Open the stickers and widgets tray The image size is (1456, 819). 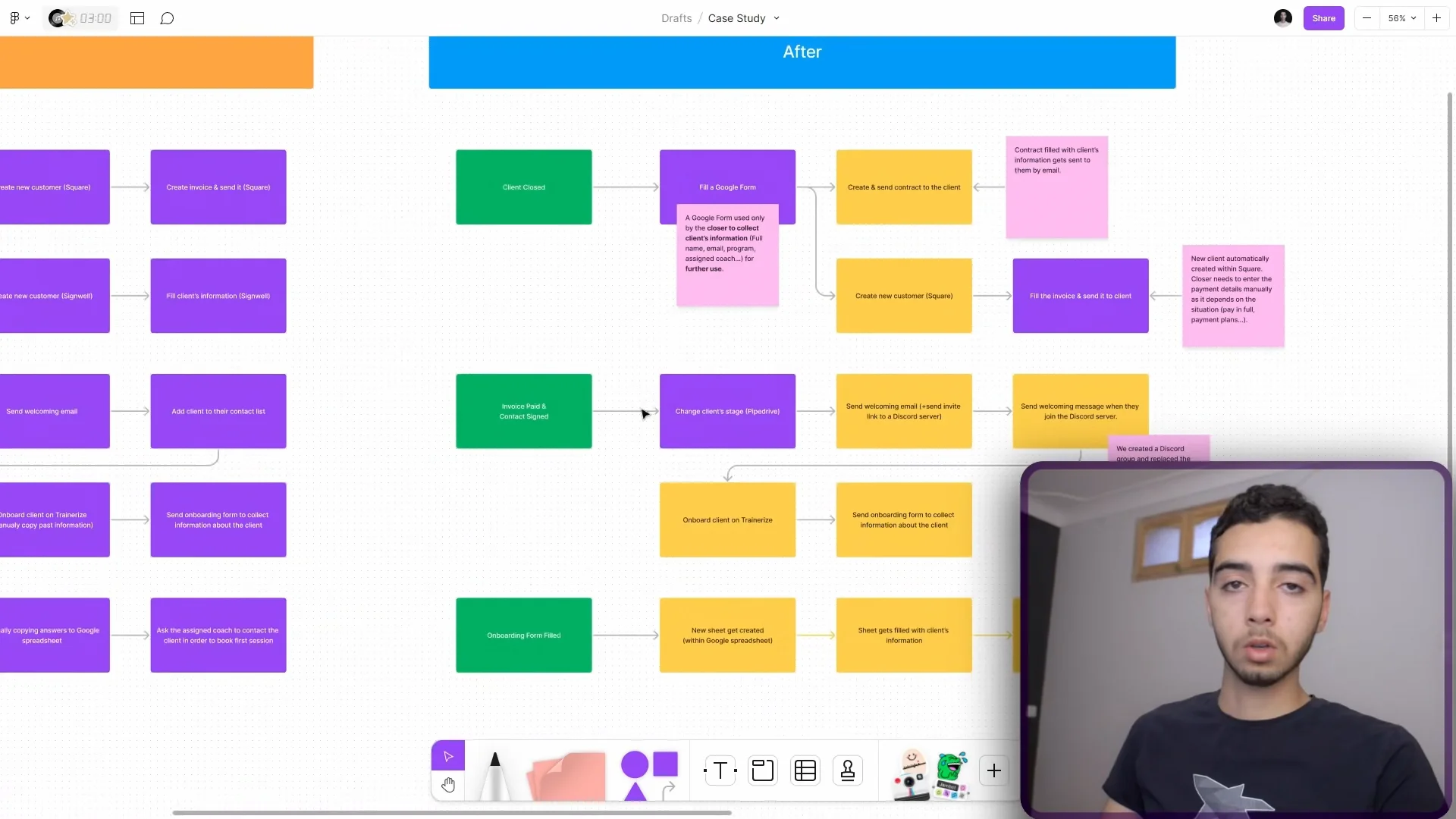(x=930, y=774)
